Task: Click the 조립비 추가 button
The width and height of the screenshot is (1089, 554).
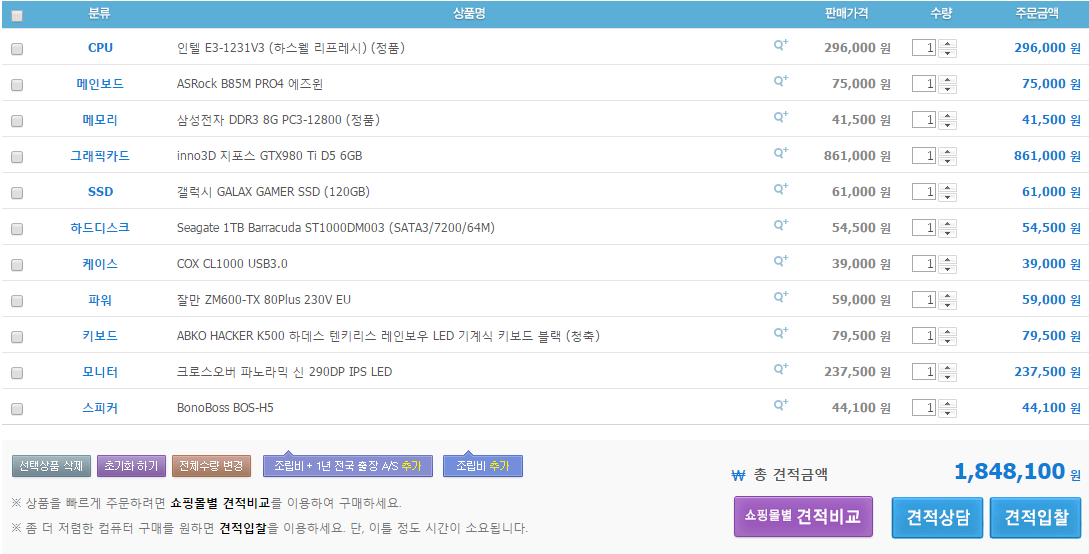Action: click(x=483, y=466)
